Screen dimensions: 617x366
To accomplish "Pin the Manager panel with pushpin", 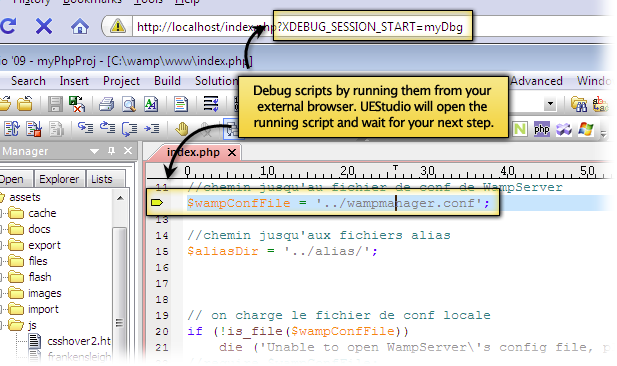I will point(111,151).
